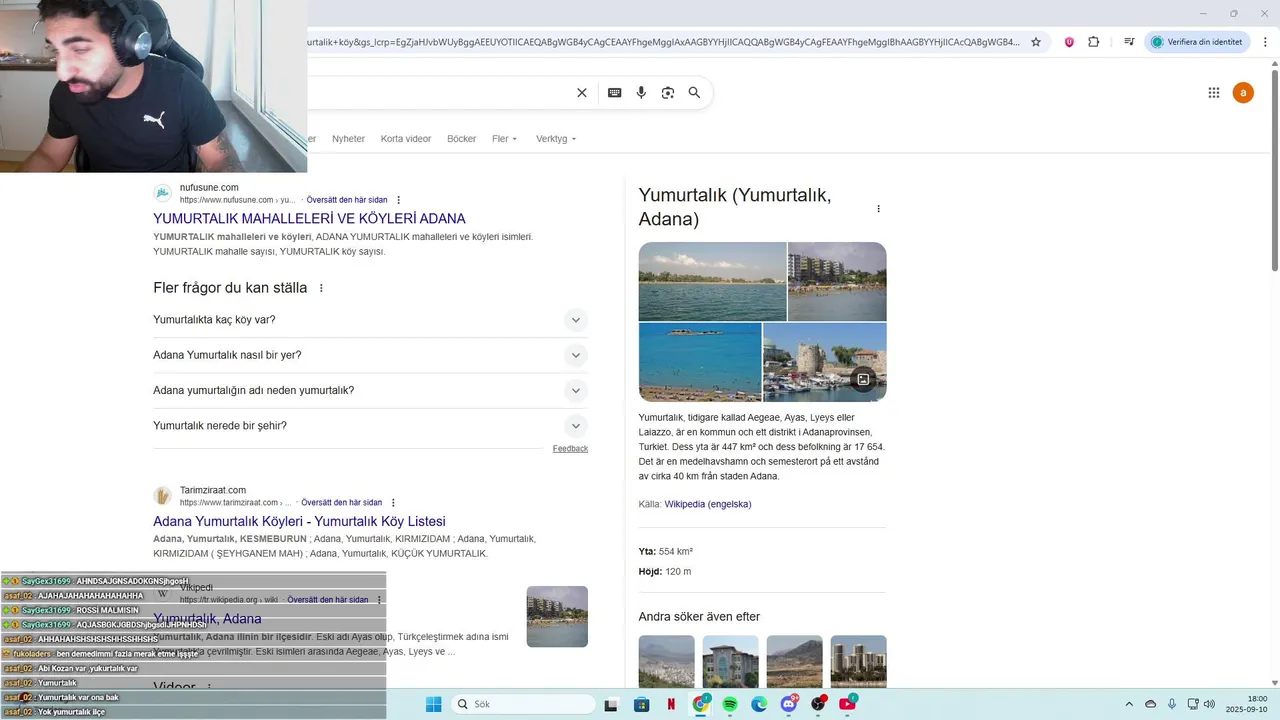1280x720 pixels.
Task: Open 'YUMURTALIK MAHALLELERİ VE KÖYLERİ ADANA' result
Action: pos(309,219)
